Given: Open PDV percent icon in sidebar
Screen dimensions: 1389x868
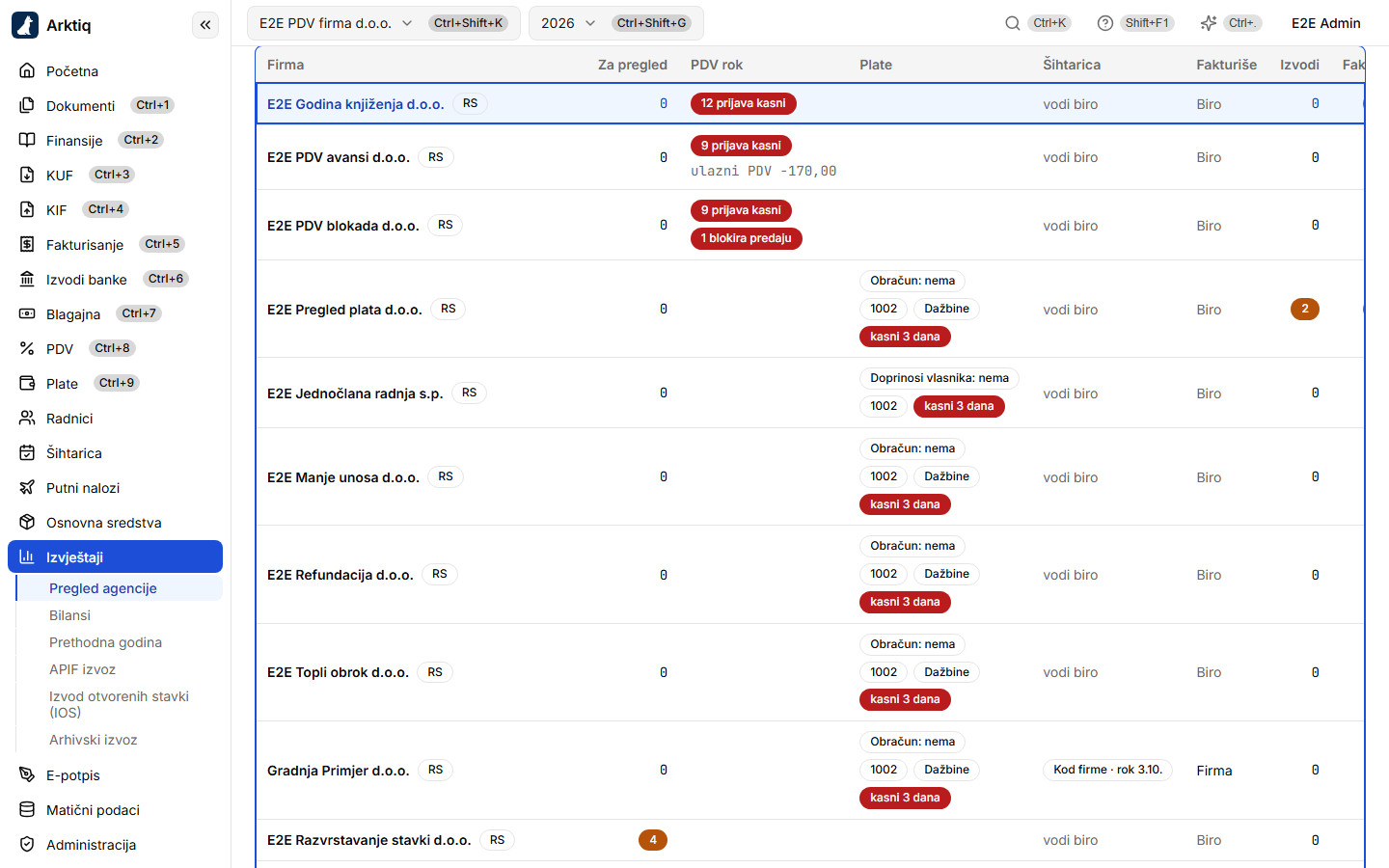Looking at the screenshot, I should click(27, 349).
